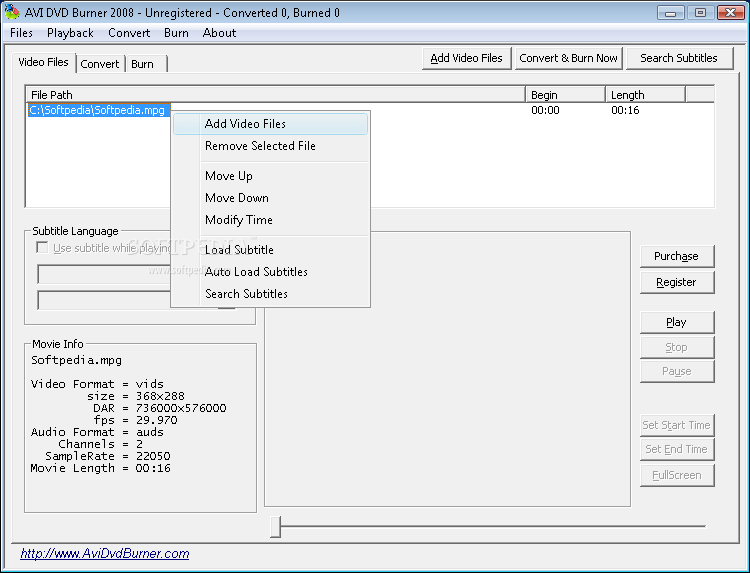750x573 pixels.
Task: Minimize the AVI DVD Burner window
Action: (671, 13)
